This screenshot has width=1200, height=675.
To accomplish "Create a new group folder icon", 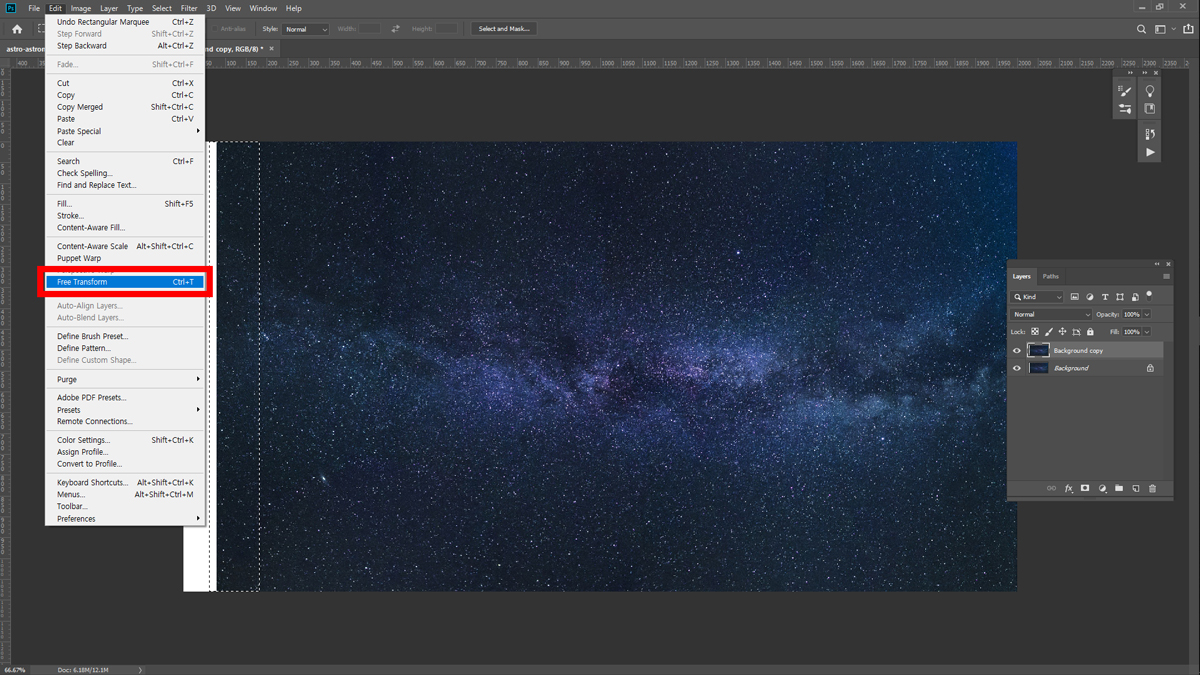I will pos(1119,488).
